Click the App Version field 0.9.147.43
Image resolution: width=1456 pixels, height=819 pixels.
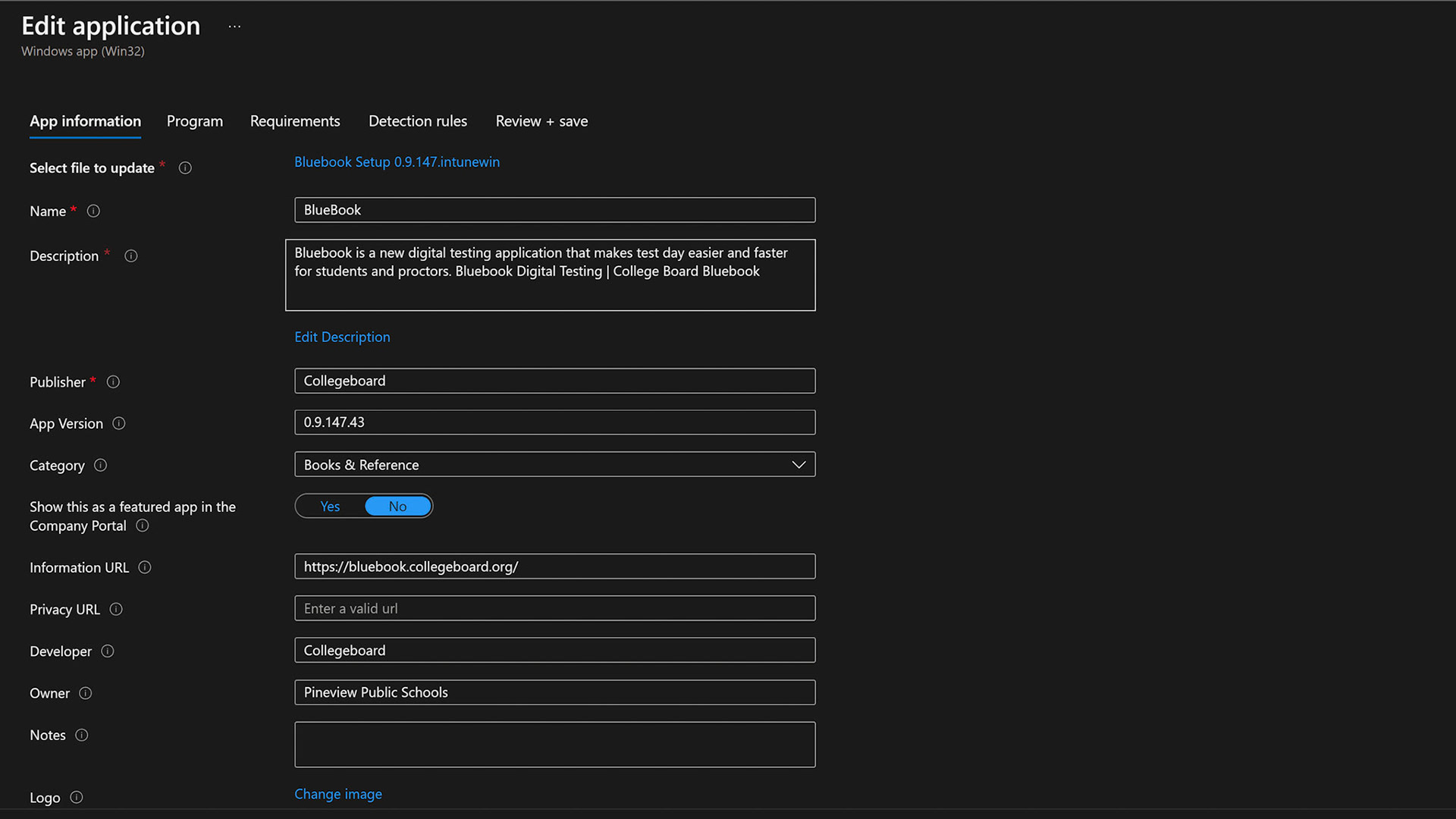click(x=555, y=422)
